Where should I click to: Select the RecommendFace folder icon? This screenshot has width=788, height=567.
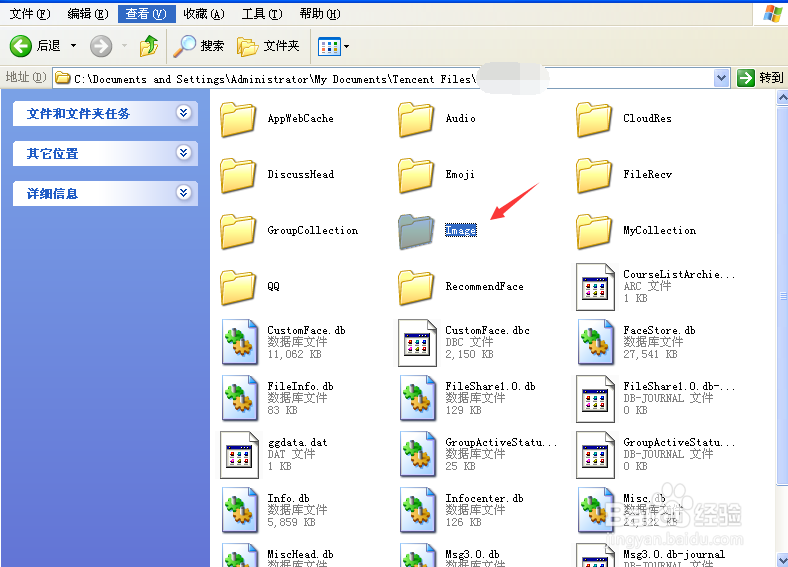tap(416, 287)
